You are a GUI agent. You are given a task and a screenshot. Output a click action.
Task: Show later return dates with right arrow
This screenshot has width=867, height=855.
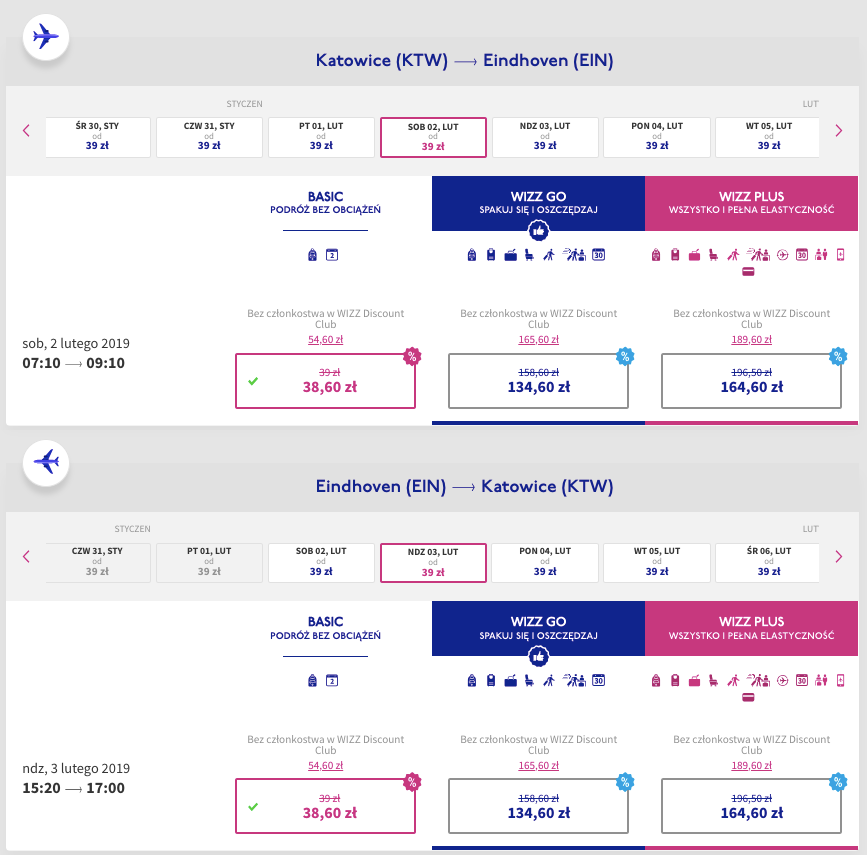[838, 556]
